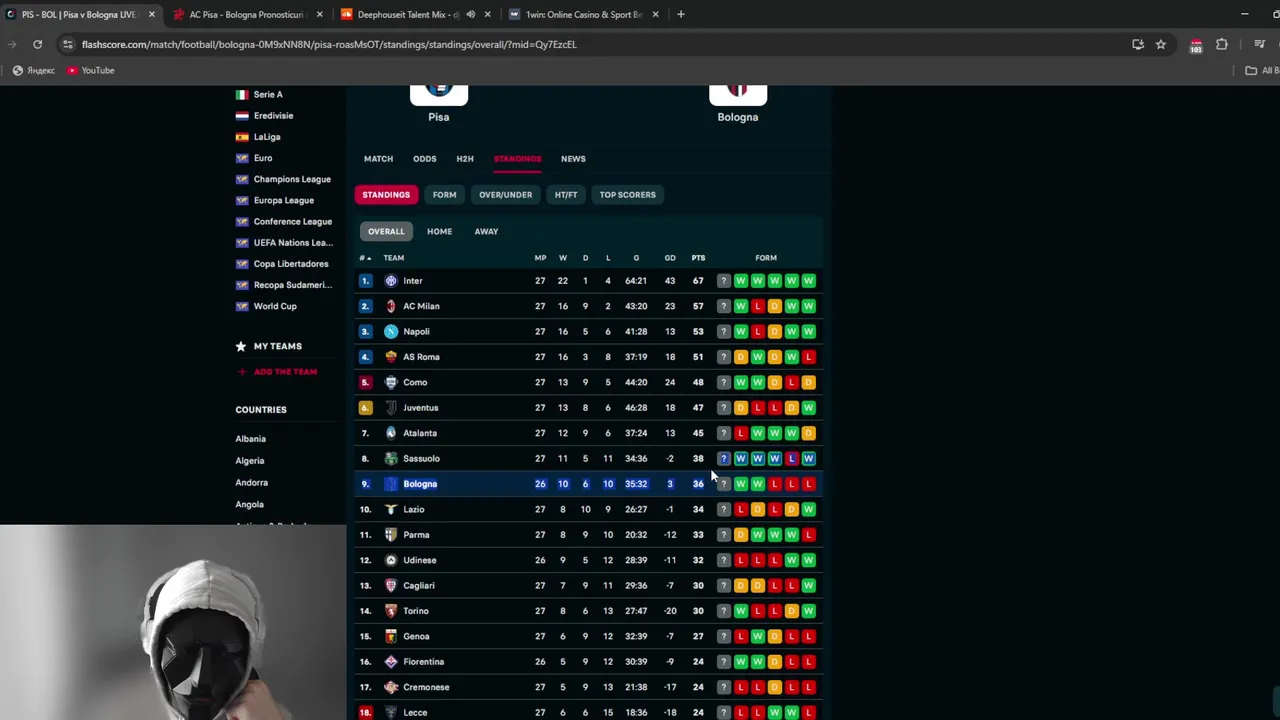Image resolution: width=1280 pixels, height=720 pixels.
Task: Click the last green W form badge for Inter
Action: 808,281
